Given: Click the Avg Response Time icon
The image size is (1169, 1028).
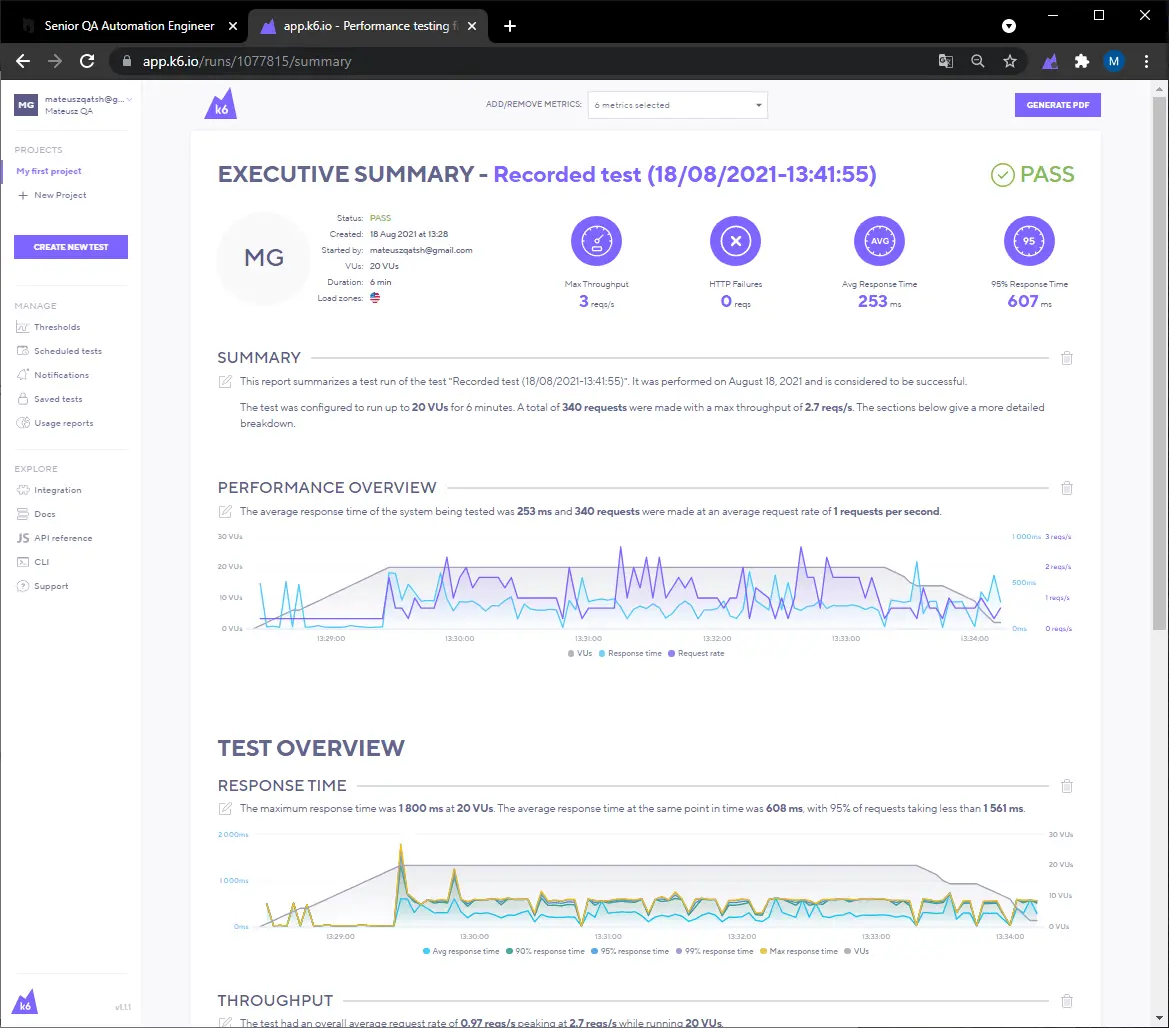Looking at the screenshot, I should [x=879, y=242].
